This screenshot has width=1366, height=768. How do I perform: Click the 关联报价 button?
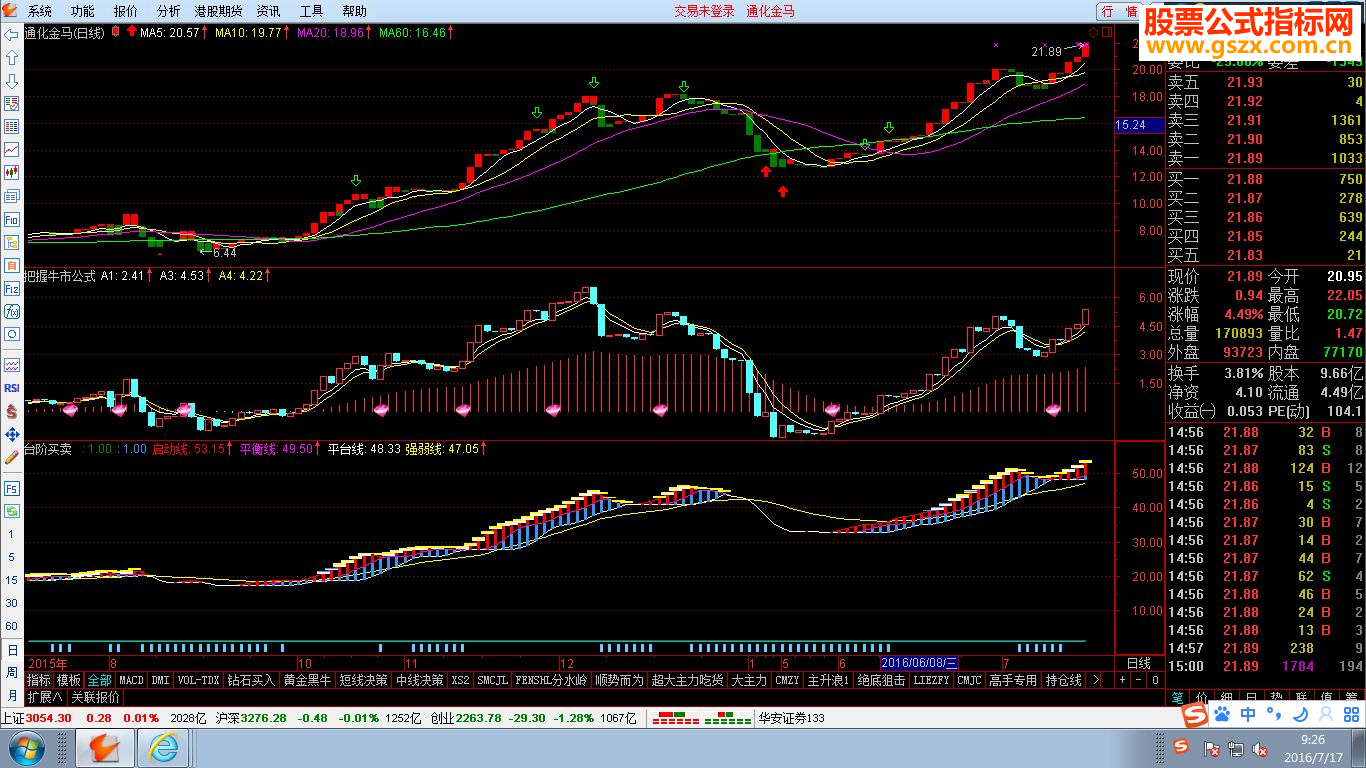point(95,697)
